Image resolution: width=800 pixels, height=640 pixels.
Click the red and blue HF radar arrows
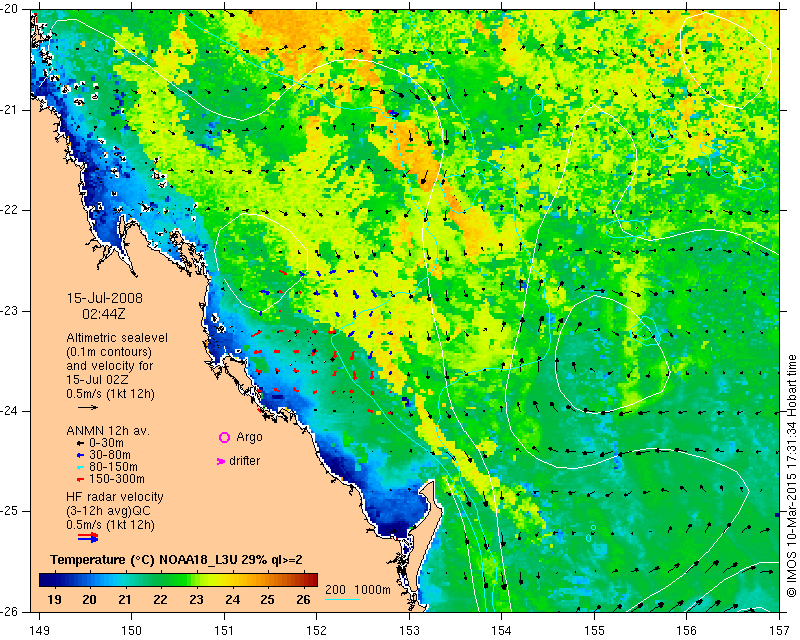coord(88,537)
